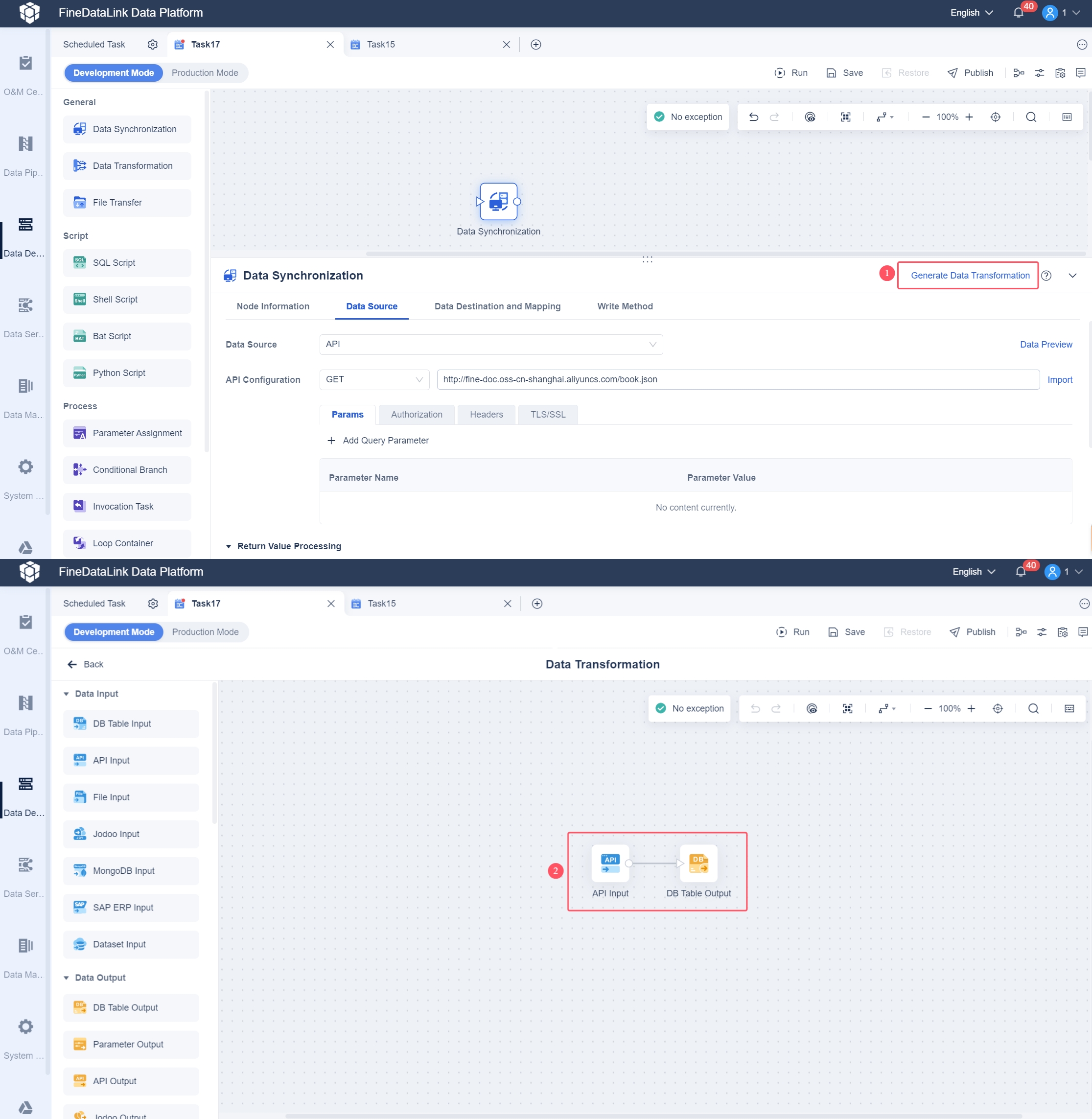Switch to Authorization sub-tab
1092x1119 pixels.
[x=417, y=414]
